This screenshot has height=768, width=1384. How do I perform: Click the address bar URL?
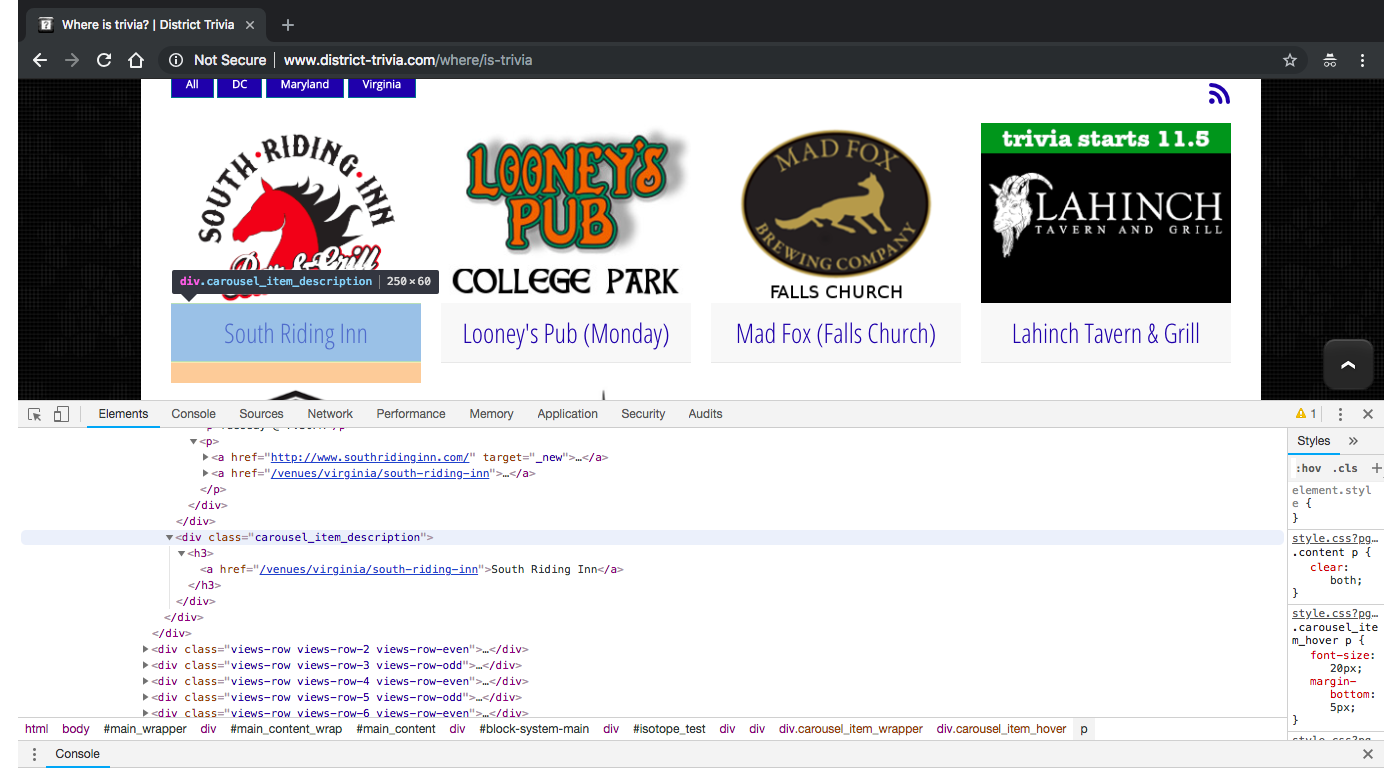(408, 60)
